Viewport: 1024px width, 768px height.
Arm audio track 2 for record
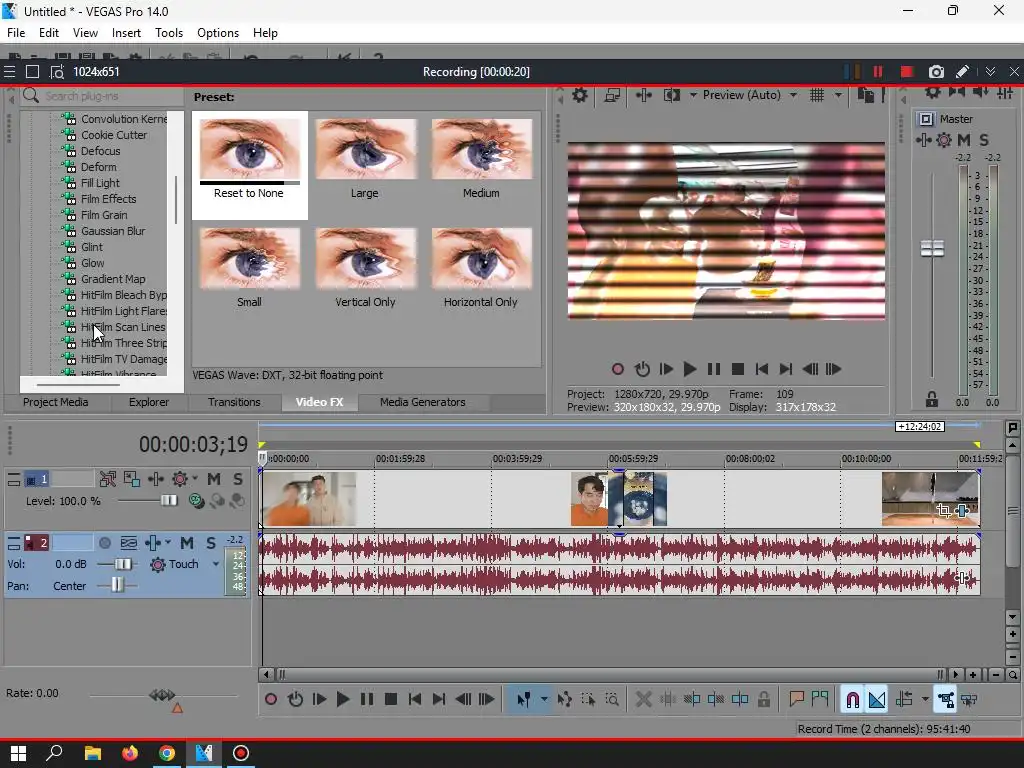point(104,543)
